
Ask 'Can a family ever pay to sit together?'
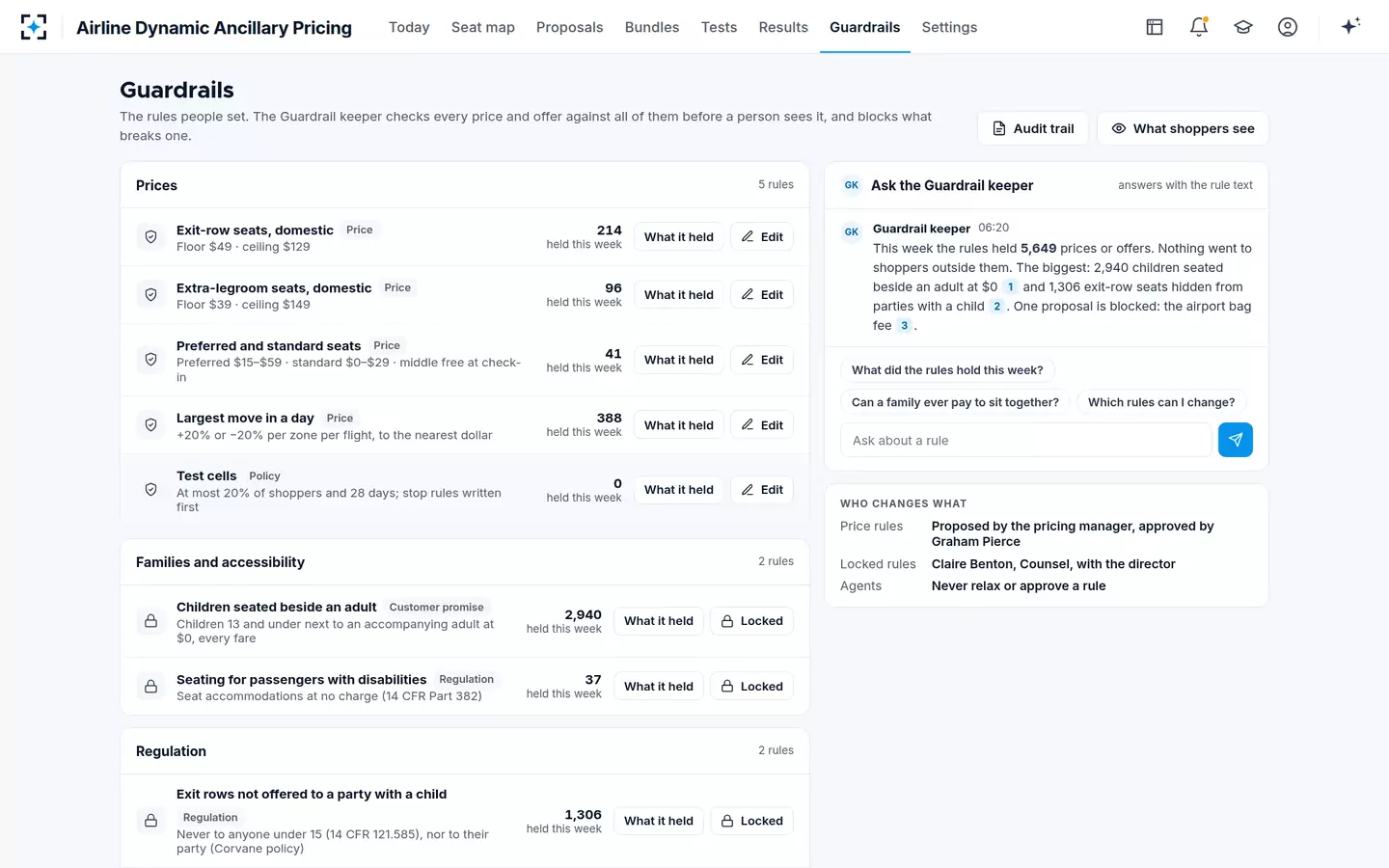click(955, 402)
